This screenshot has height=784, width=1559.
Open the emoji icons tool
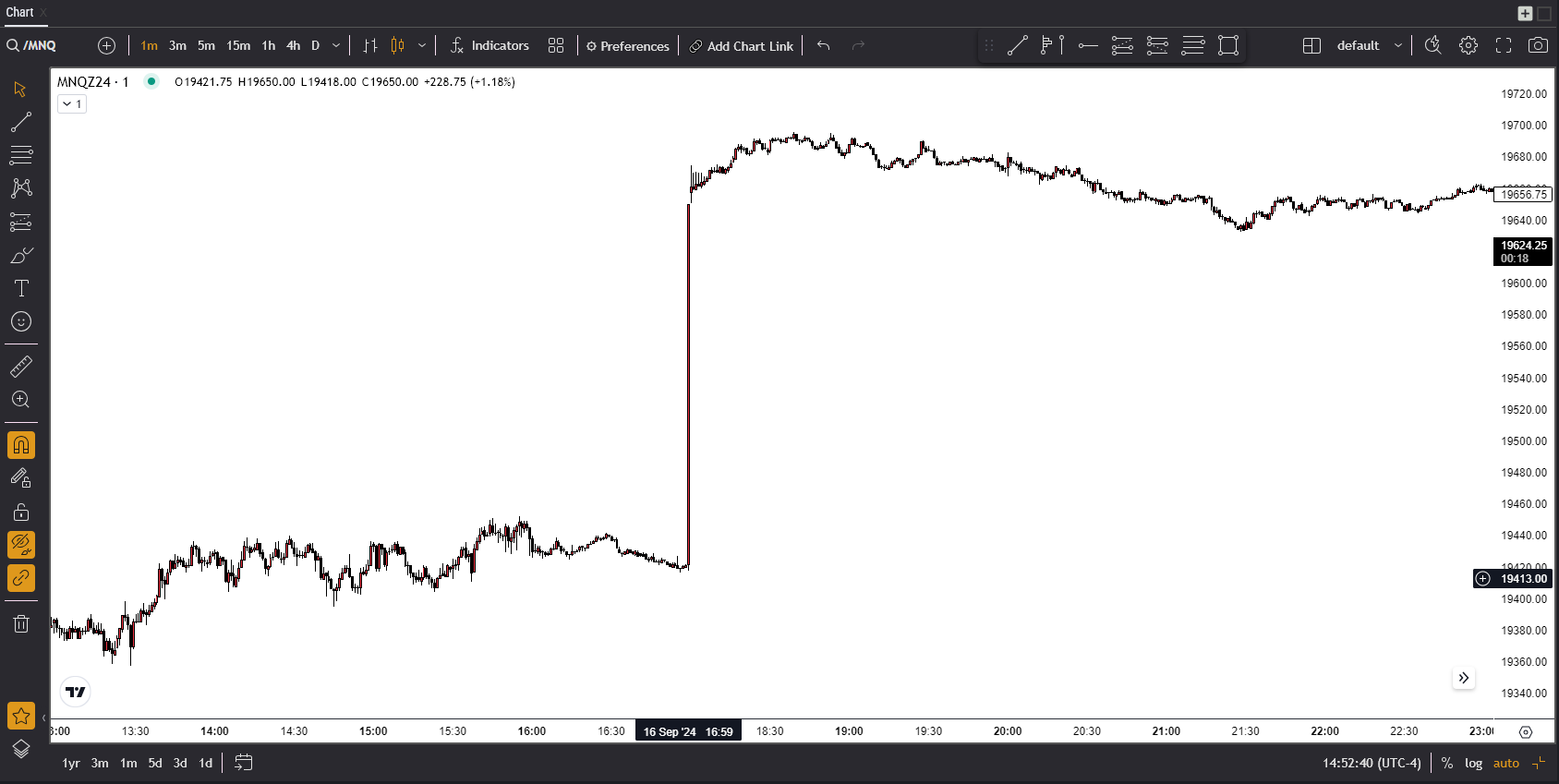coord(21,321)
